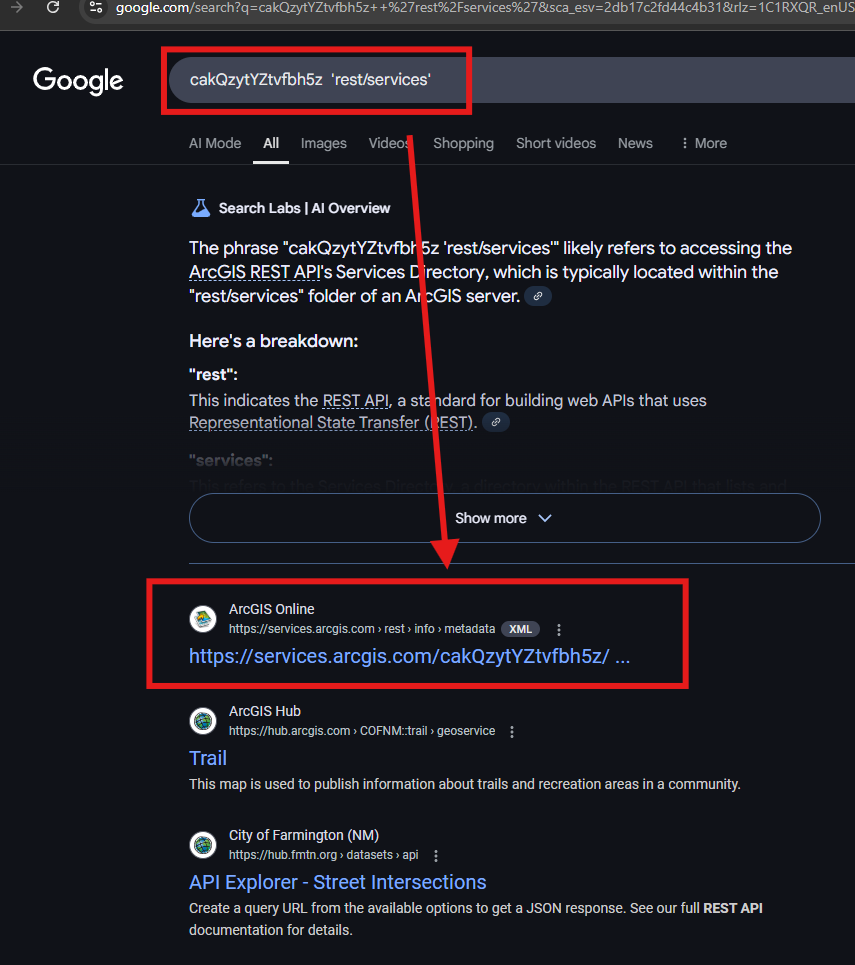Open the More search filters dropdown
This screenshot has height=965, width=855.
click(x=704, y=143)
